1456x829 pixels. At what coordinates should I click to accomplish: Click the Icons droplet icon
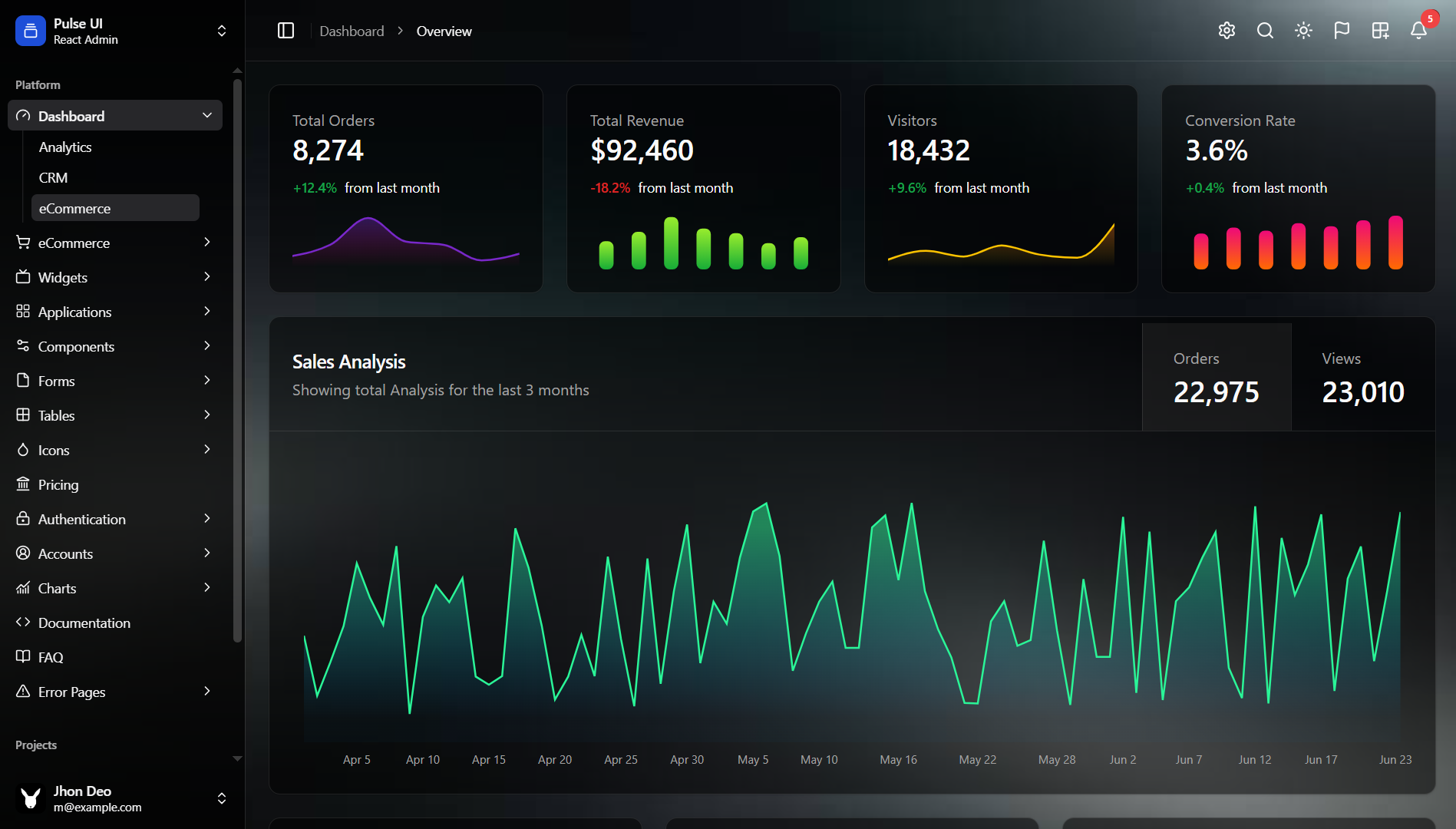click(23, 449)
